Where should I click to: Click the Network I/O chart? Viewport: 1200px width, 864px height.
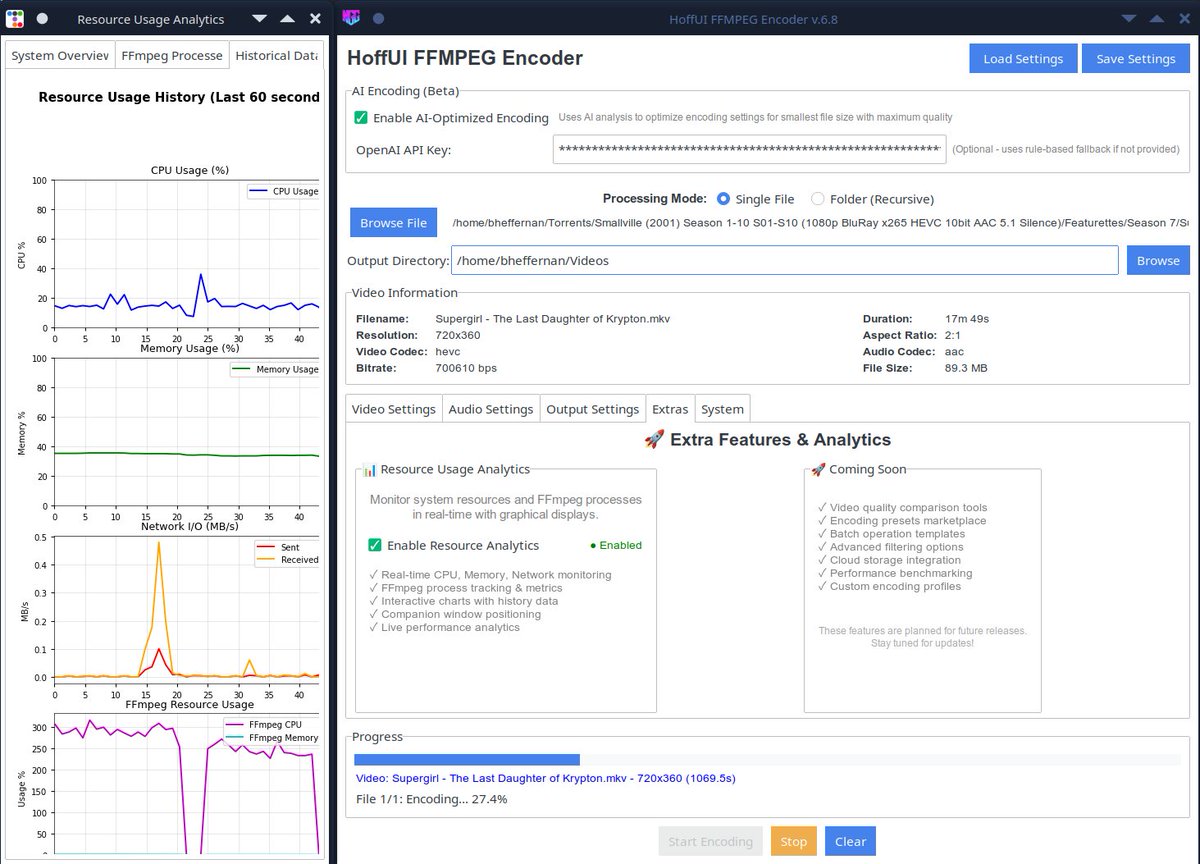187,609
